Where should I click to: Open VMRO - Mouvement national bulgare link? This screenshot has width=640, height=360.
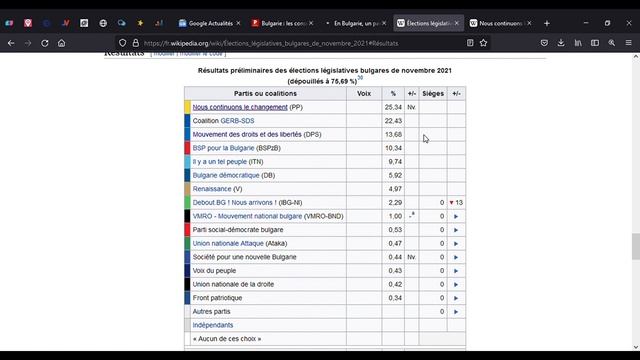247,216
